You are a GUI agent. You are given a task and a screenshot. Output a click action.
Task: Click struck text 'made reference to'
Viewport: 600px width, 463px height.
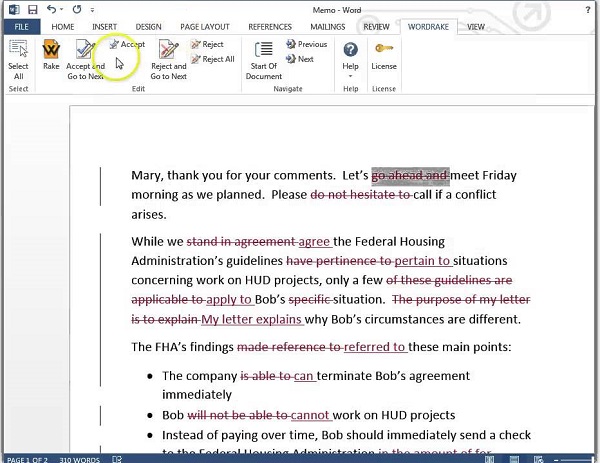pyautogui.click(x=289, y=347)
